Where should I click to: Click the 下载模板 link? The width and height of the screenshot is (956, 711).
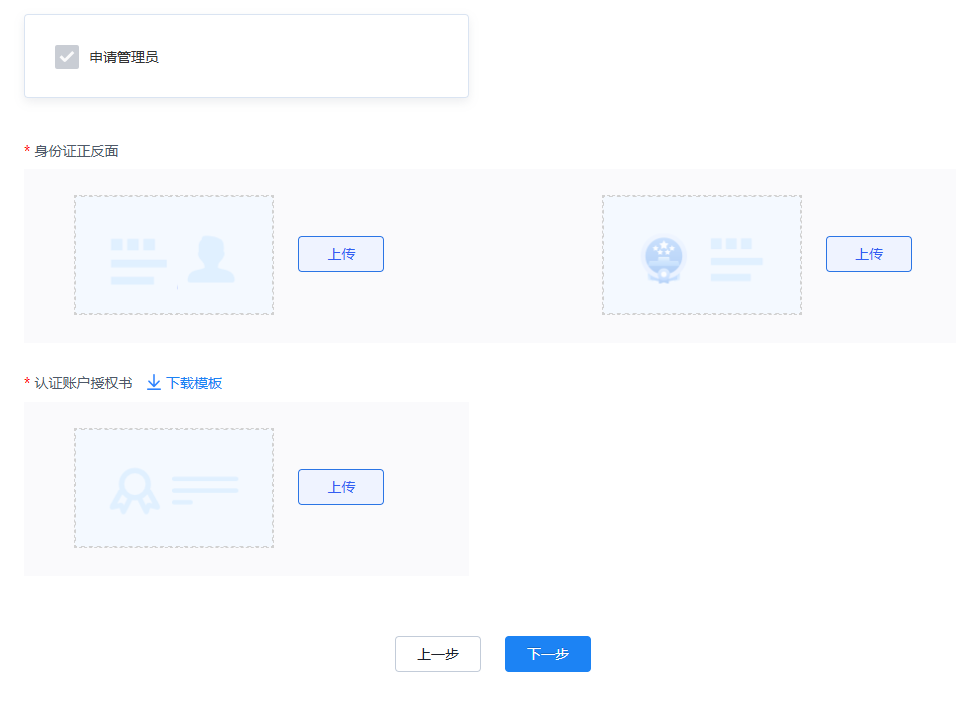[x=194, y=383]
